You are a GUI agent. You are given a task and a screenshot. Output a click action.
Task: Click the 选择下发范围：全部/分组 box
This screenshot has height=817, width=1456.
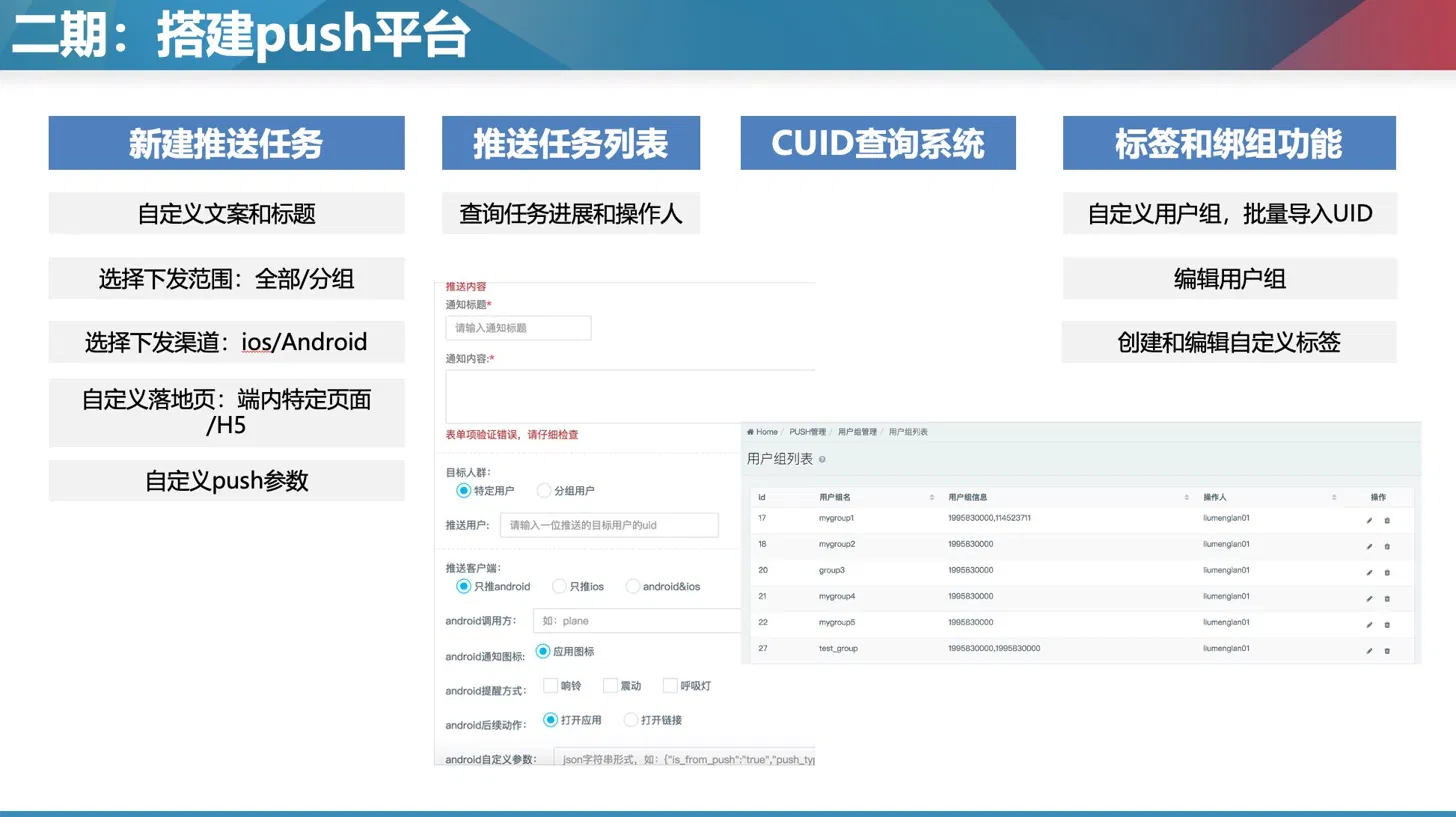point(227,278)
